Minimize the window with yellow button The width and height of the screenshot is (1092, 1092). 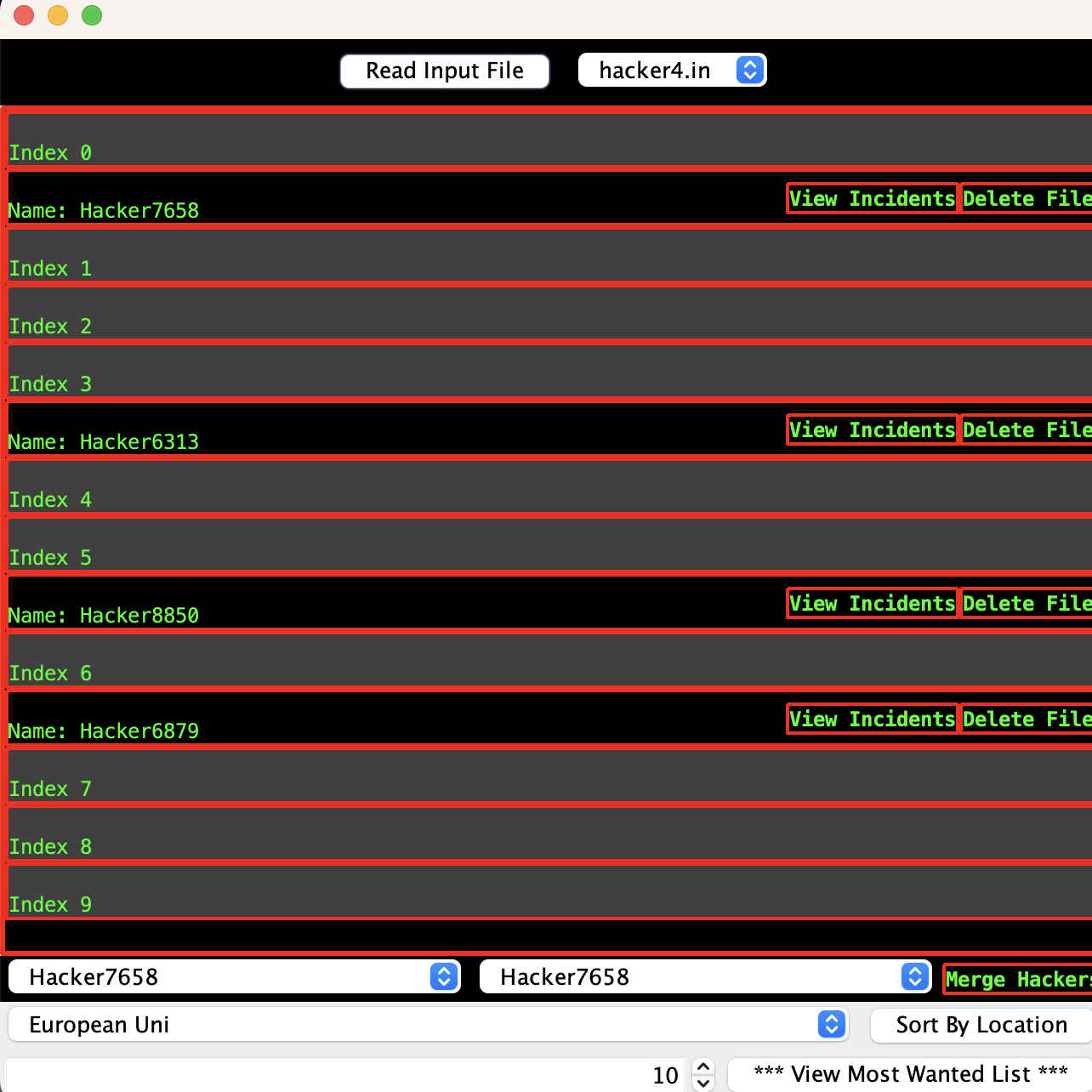(x=58, y=15)
